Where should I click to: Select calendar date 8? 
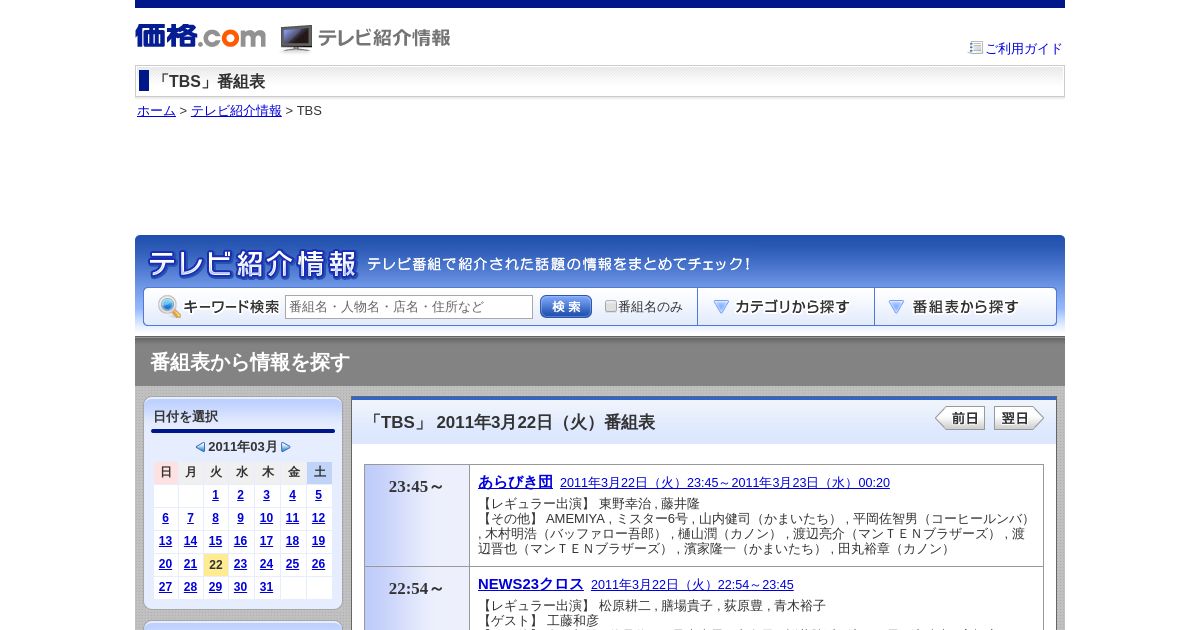point(215,518)
